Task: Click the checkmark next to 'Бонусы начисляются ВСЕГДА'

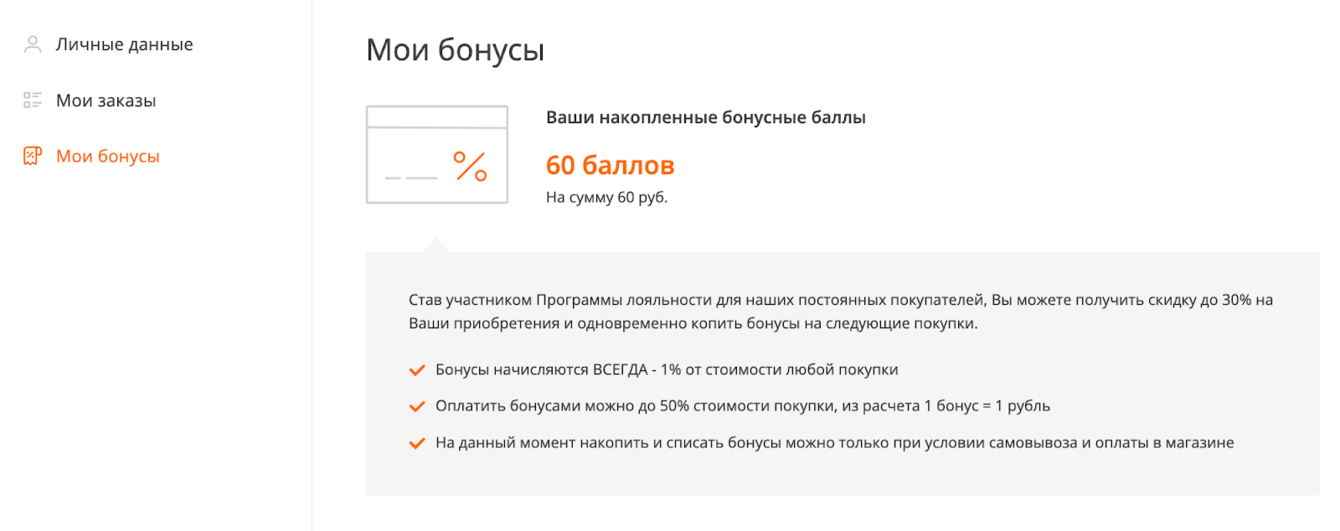Action: pos(418,370)
